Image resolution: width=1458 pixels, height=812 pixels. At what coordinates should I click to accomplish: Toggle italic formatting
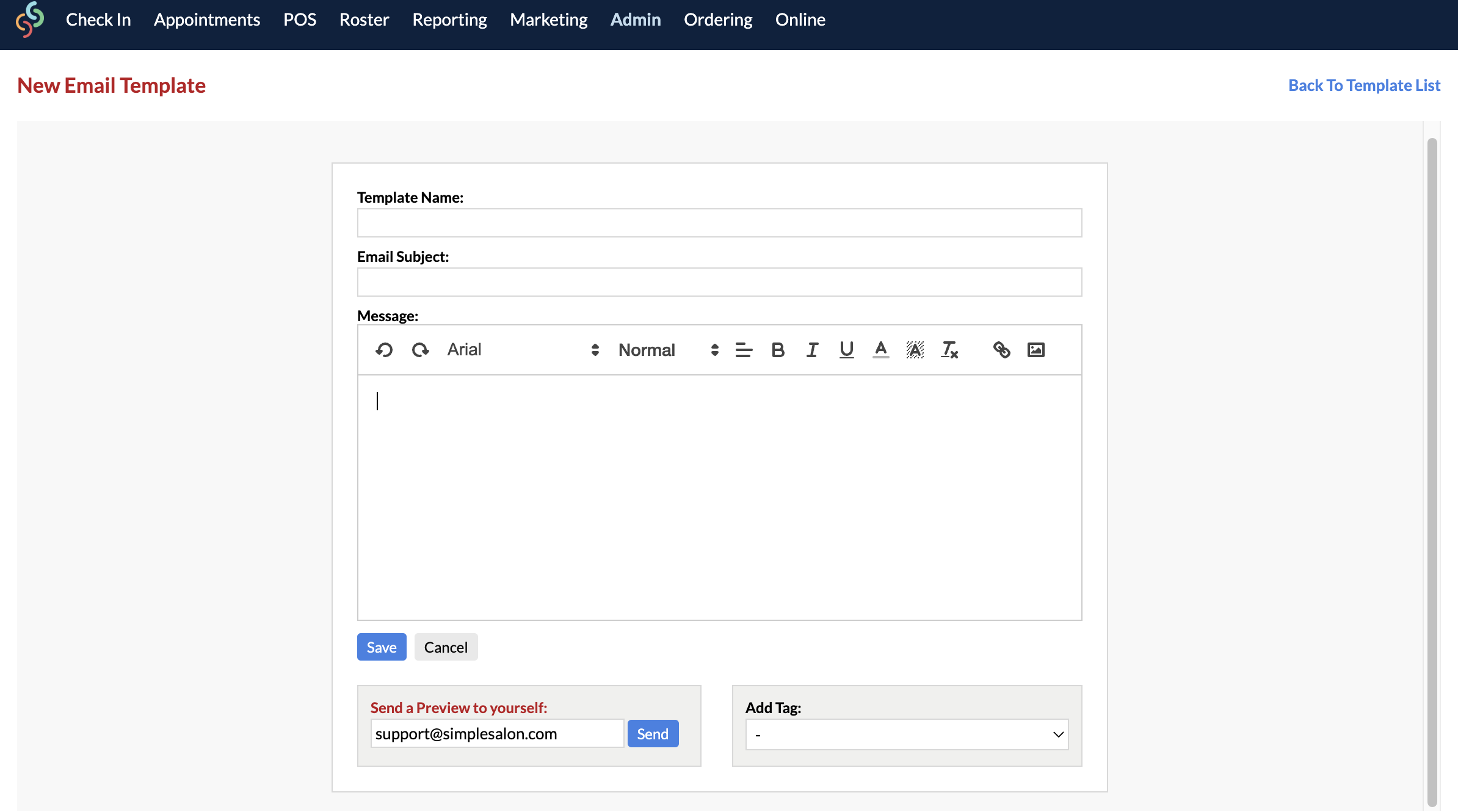(x=812, y=350)
